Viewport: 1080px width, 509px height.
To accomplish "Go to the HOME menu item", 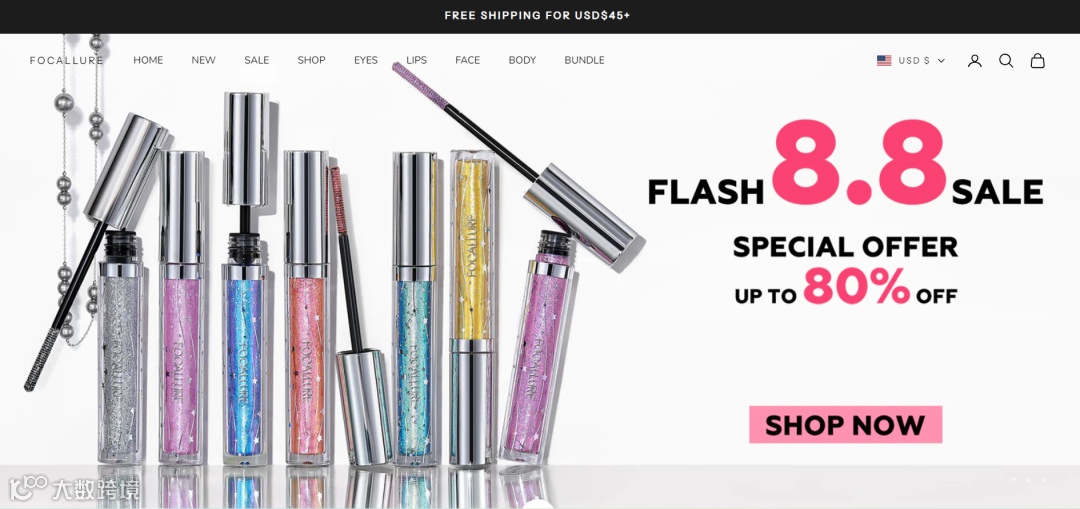I will pyautogui.click(x=148, y=61).
